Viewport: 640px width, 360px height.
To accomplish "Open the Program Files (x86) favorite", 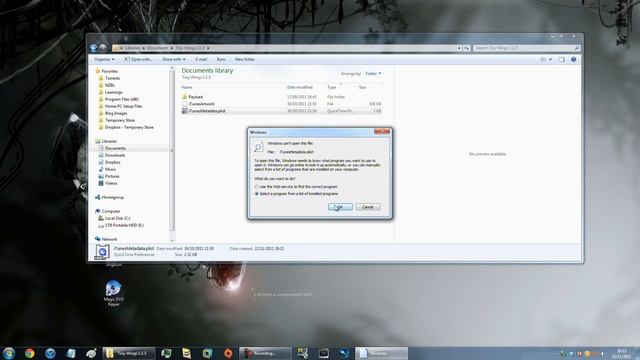I will pyautogui.click(x=122, y=99).
